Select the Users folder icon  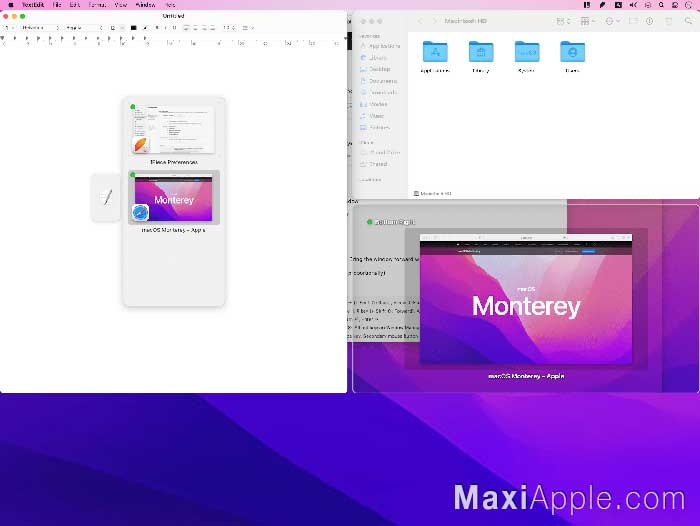572,52
